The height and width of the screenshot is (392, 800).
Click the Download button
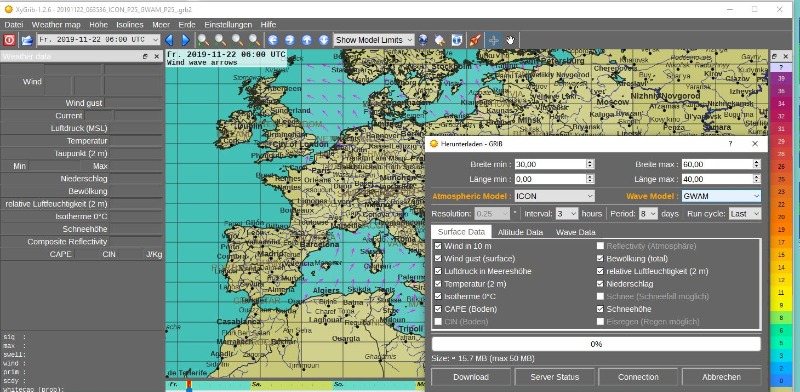click(471, 377)
